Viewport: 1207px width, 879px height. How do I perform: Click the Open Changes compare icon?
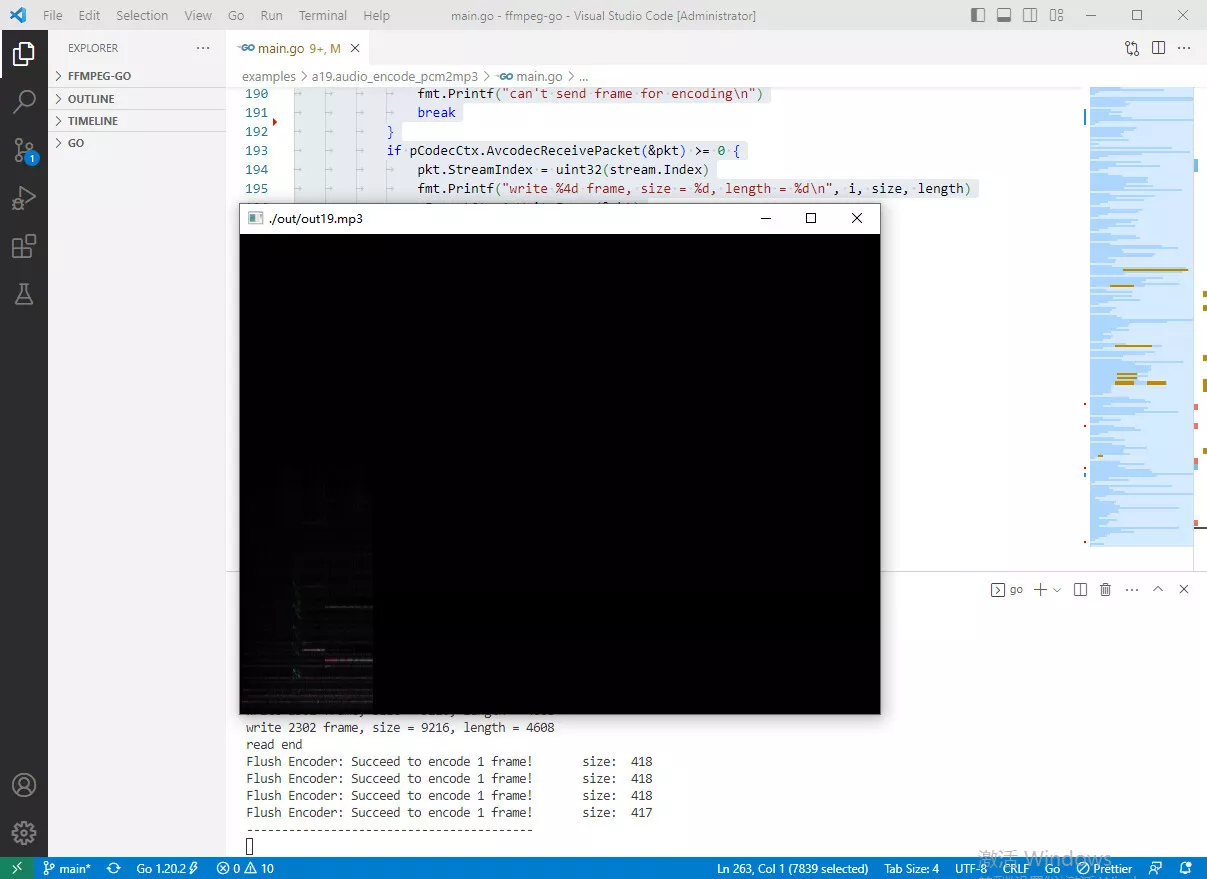(1132, 48)
